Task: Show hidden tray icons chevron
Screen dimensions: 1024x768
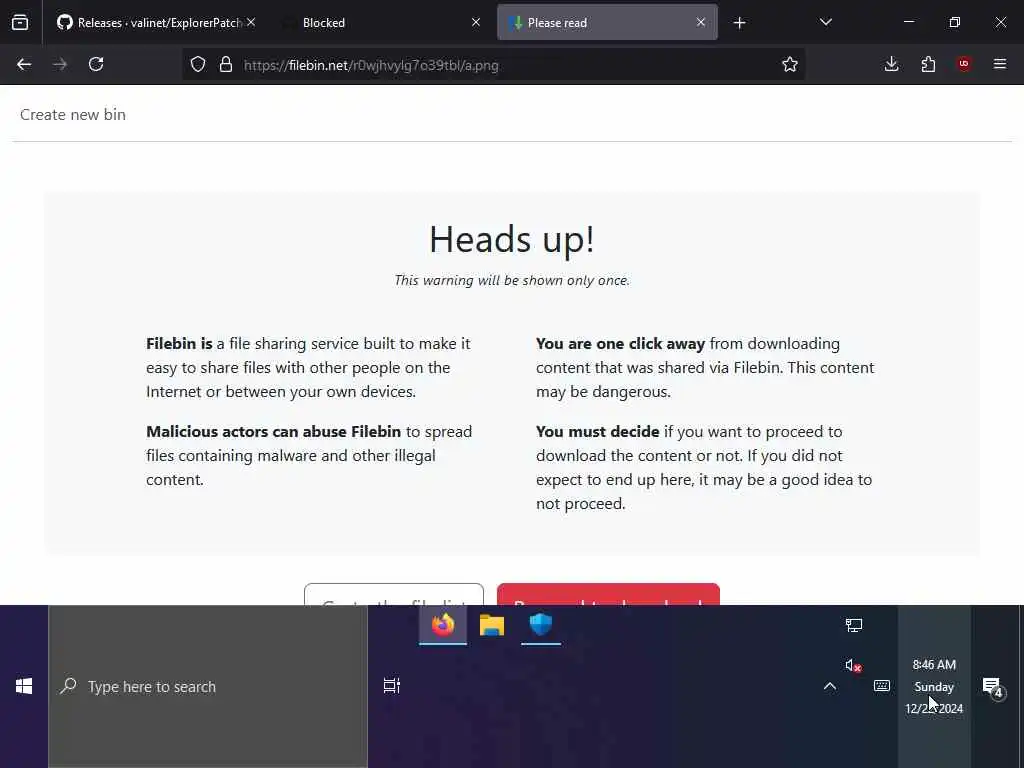Action: click(x=829, y=686)
